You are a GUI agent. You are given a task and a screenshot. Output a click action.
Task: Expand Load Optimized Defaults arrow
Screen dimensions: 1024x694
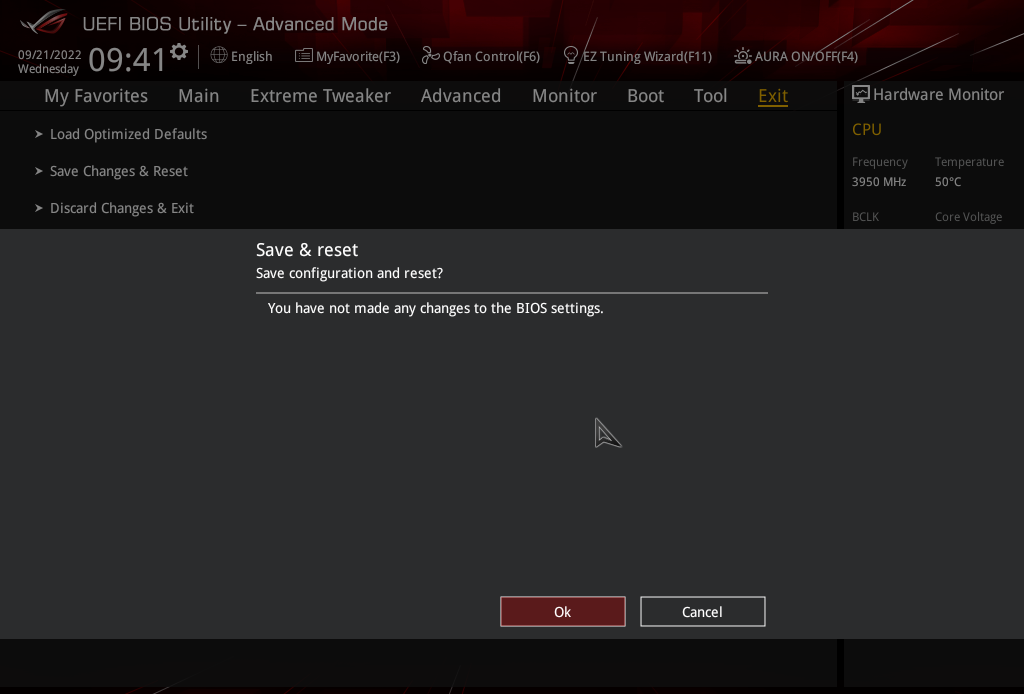pos(39,134)
